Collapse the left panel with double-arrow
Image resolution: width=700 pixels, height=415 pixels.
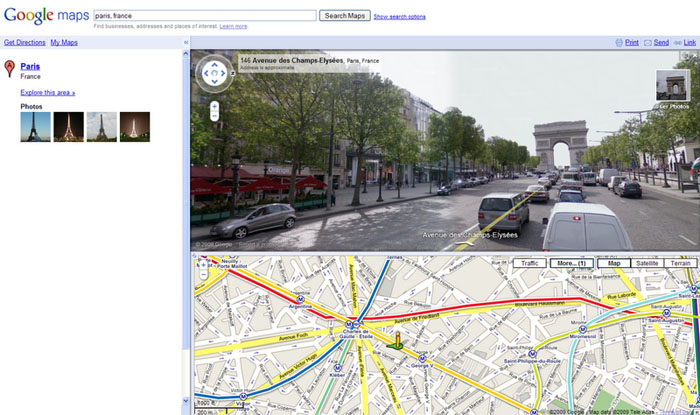pyautogui.click(x=186, y=42)
